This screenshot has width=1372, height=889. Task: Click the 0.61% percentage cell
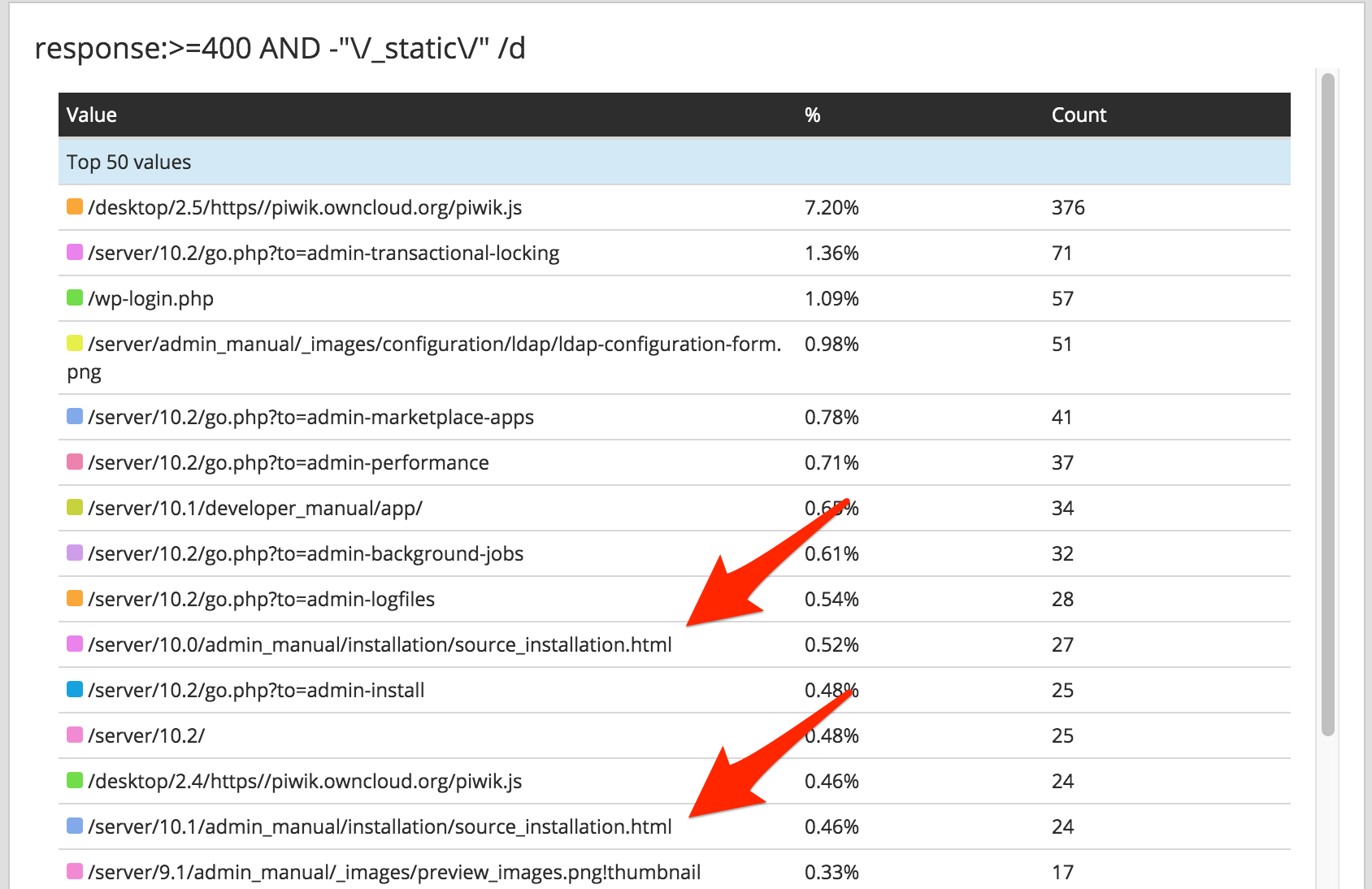point(831,553)
